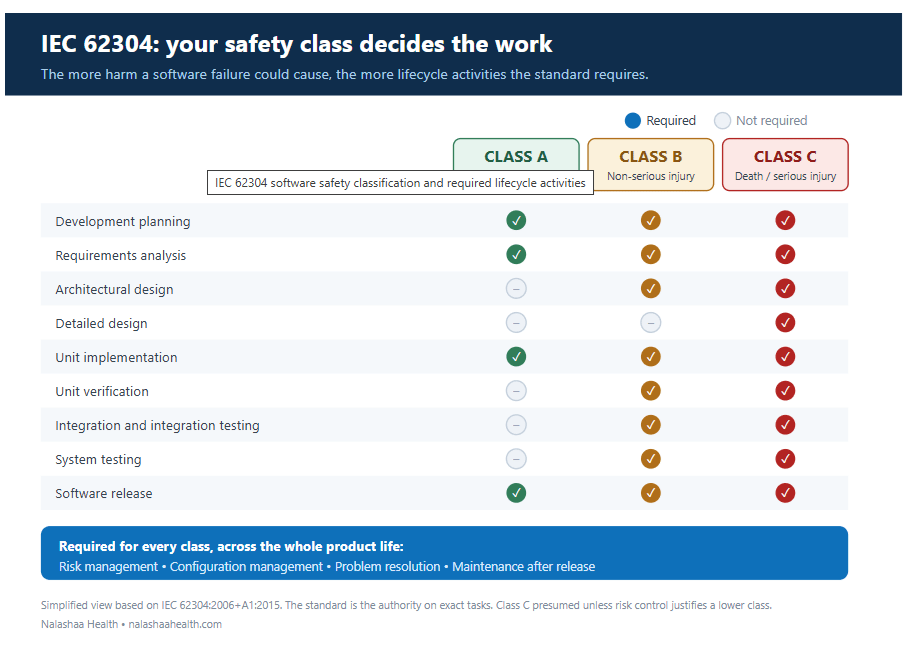Click 'Required for every class' banner heading
This screenshot has height=645, width=906.
231,546
